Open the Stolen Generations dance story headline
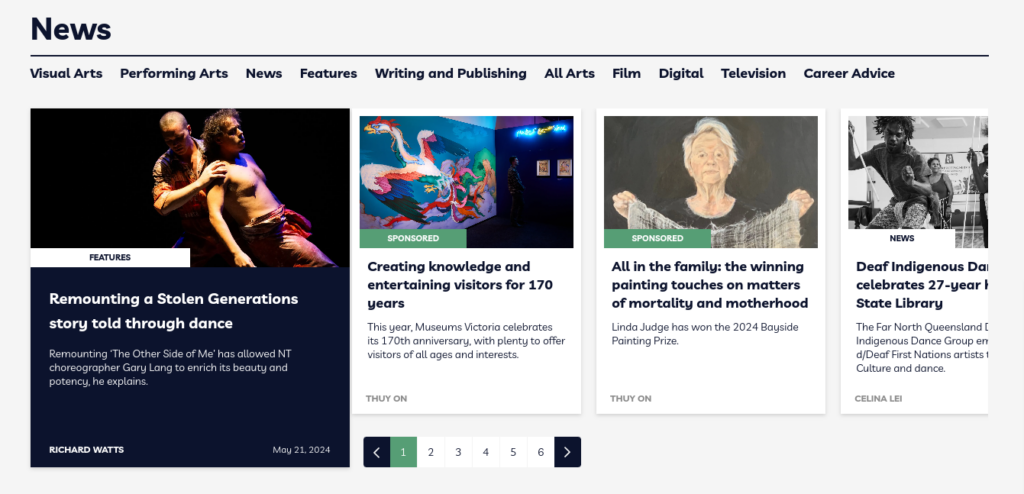 [x=174, y=311]
